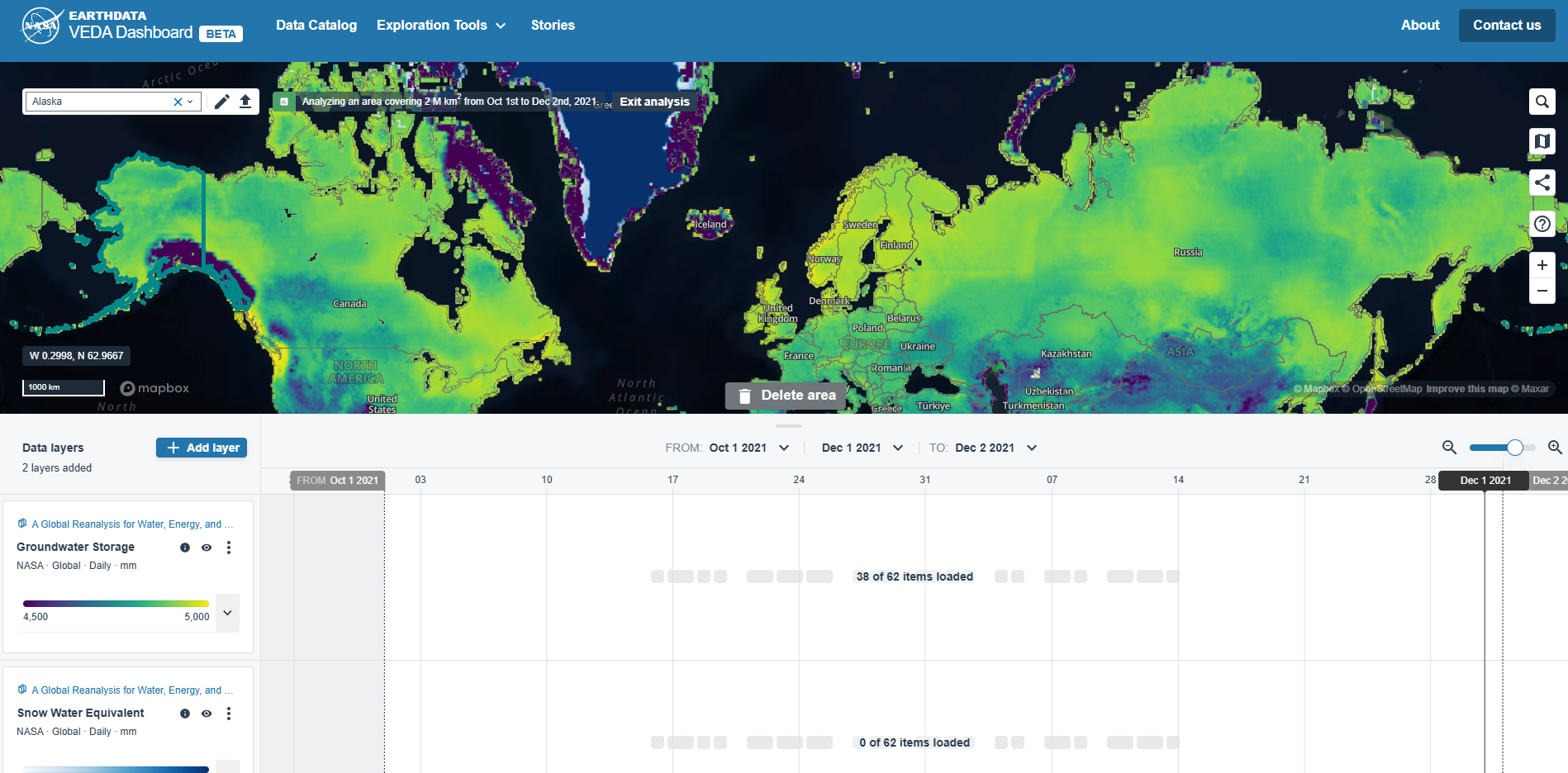This screenshot has width=1568, height=773.
Task: Click the upload area file icon
Action: 245,102
